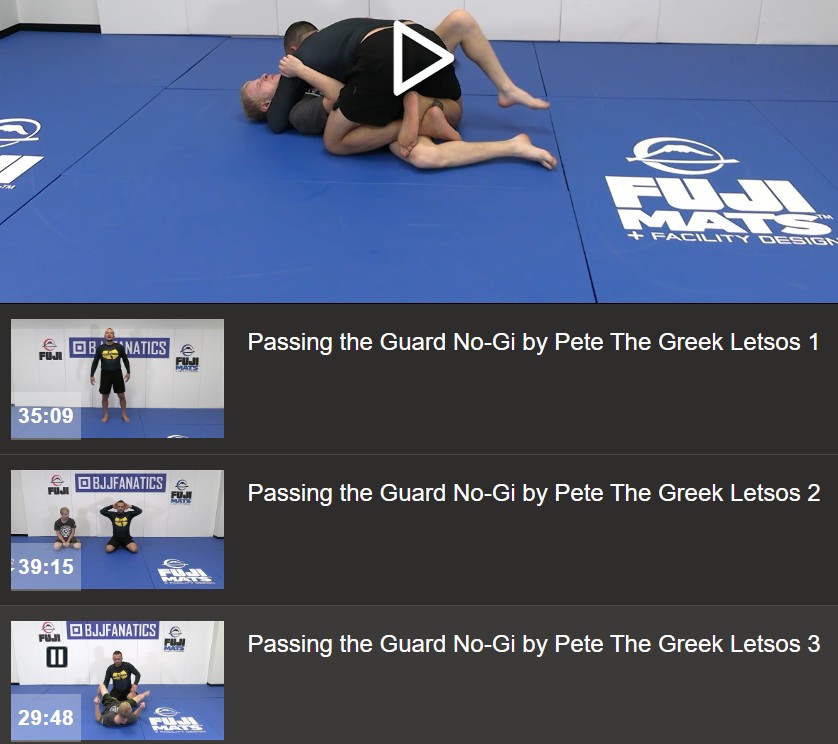
Task: Click the 39:15 duration badge
Action: click(46, 567)
